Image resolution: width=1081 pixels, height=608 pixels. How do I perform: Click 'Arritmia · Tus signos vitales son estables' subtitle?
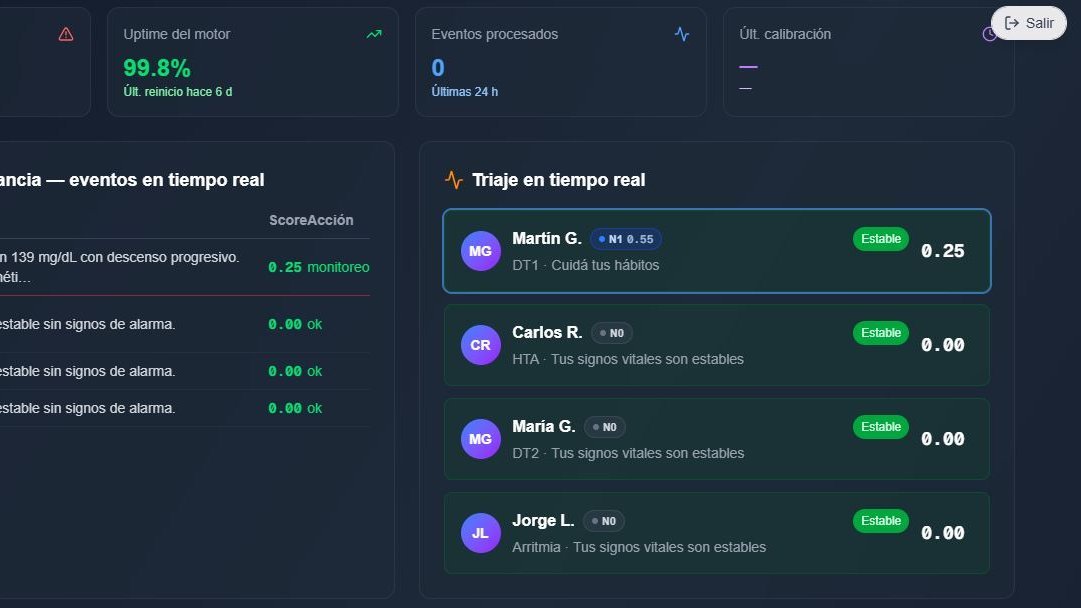point(639,547)
